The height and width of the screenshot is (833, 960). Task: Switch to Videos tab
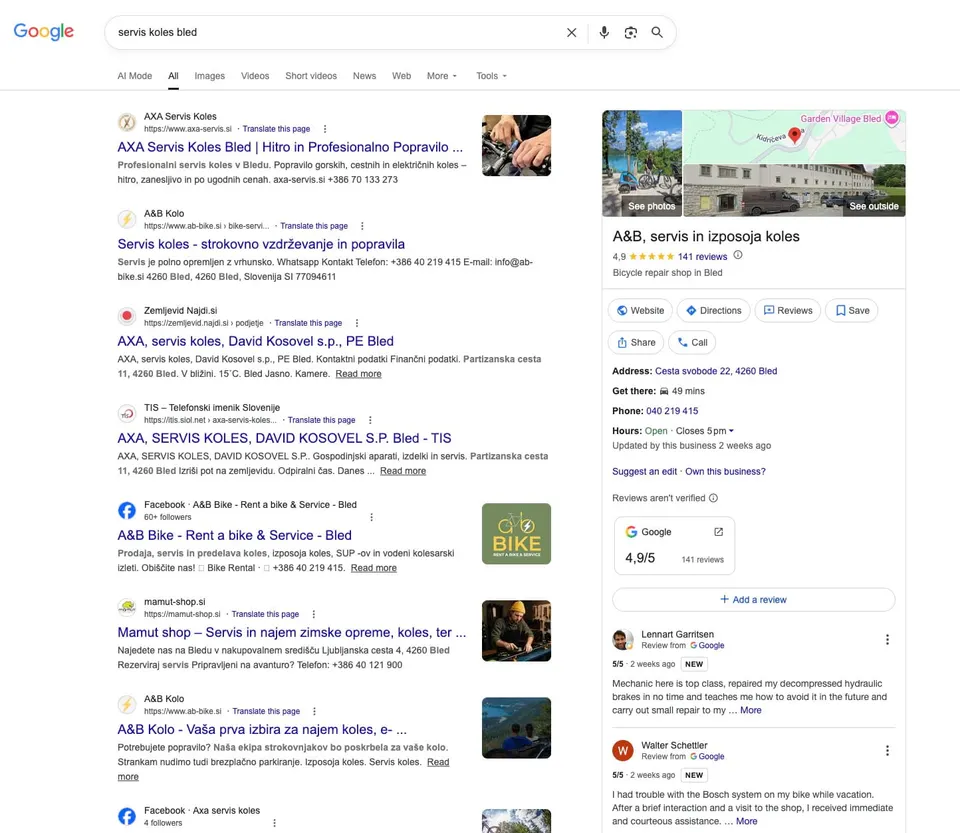tap(255, 76)
